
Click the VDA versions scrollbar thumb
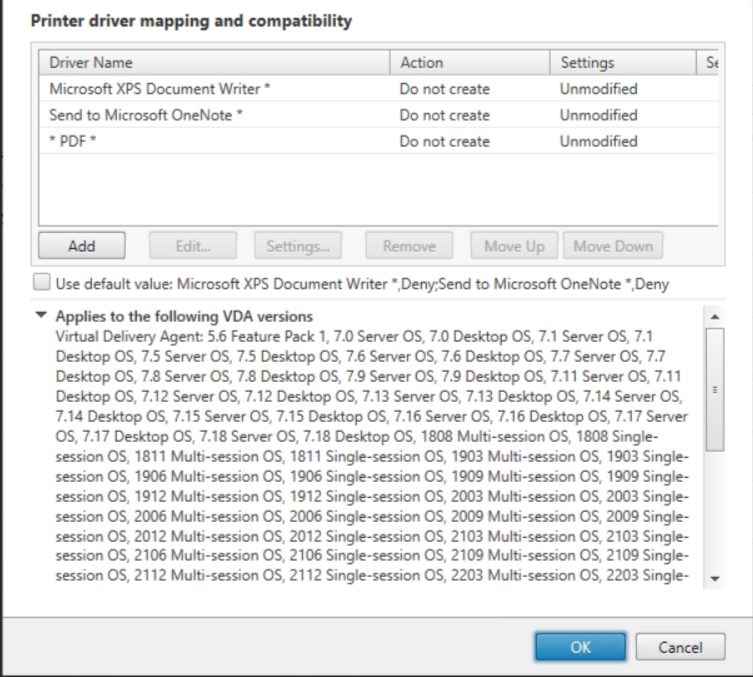pos(715,389)
